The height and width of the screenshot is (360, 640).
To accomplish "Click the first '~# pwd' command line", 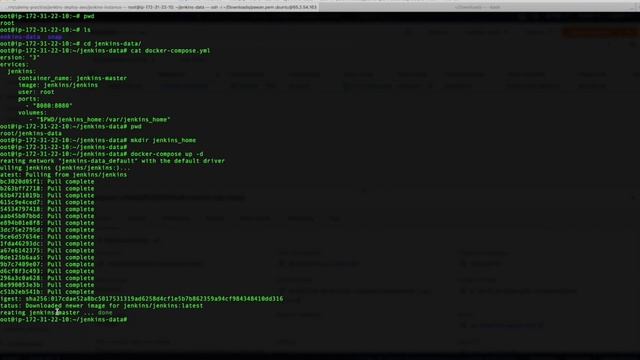I will pos(47,16).
